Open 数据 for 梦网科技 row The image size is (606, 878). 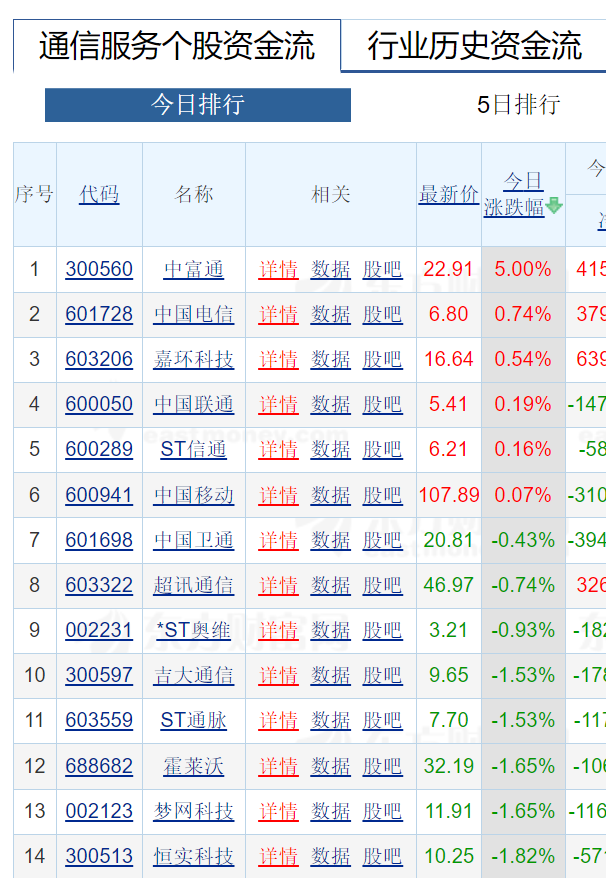tap(330, 811)
